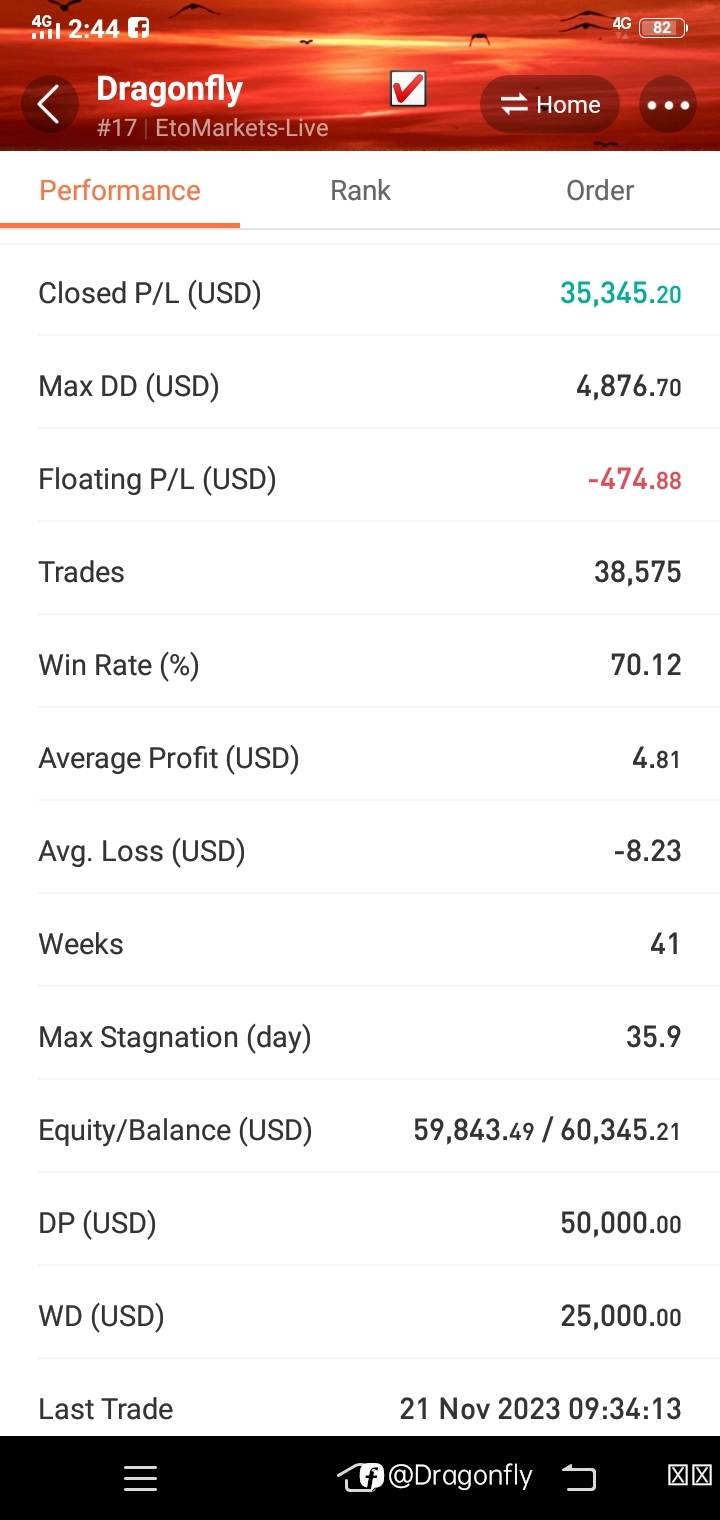Switch to the Performance tab
The width and height of the screenshot is (720, 1520).
[x=120, y=190]
